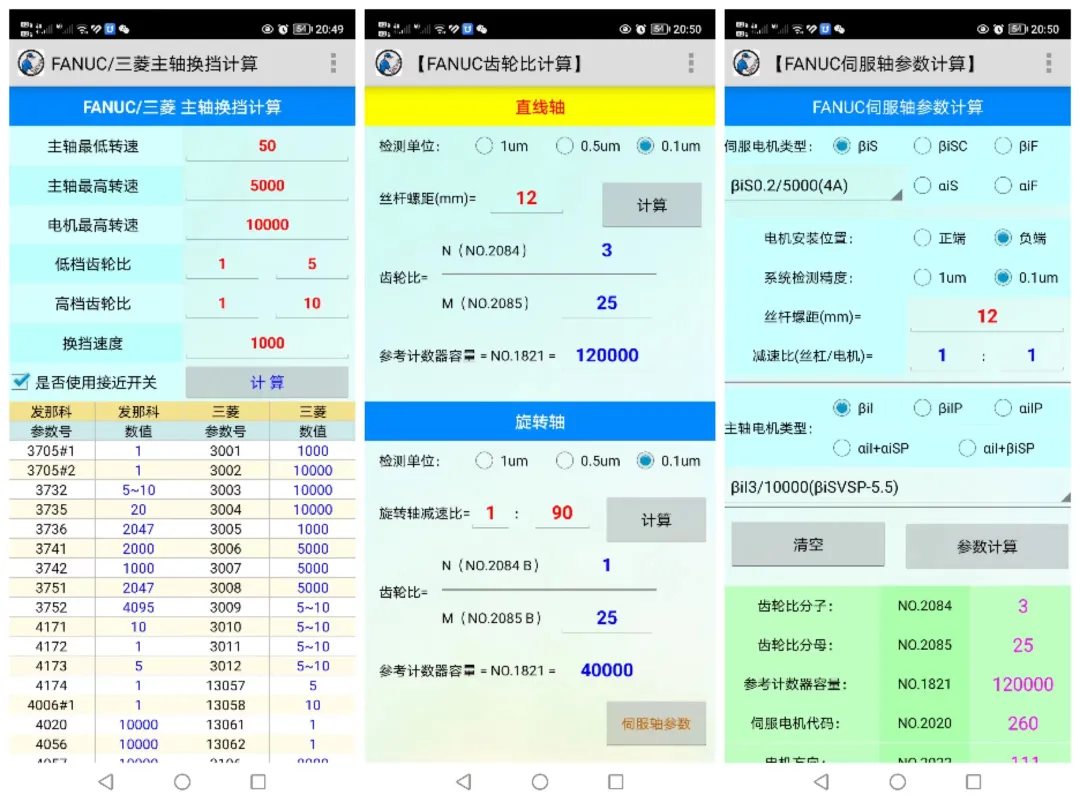Select 1um detection unit for 旋转轴
The image size is (1080, 810).
click(x=484, y=461)
